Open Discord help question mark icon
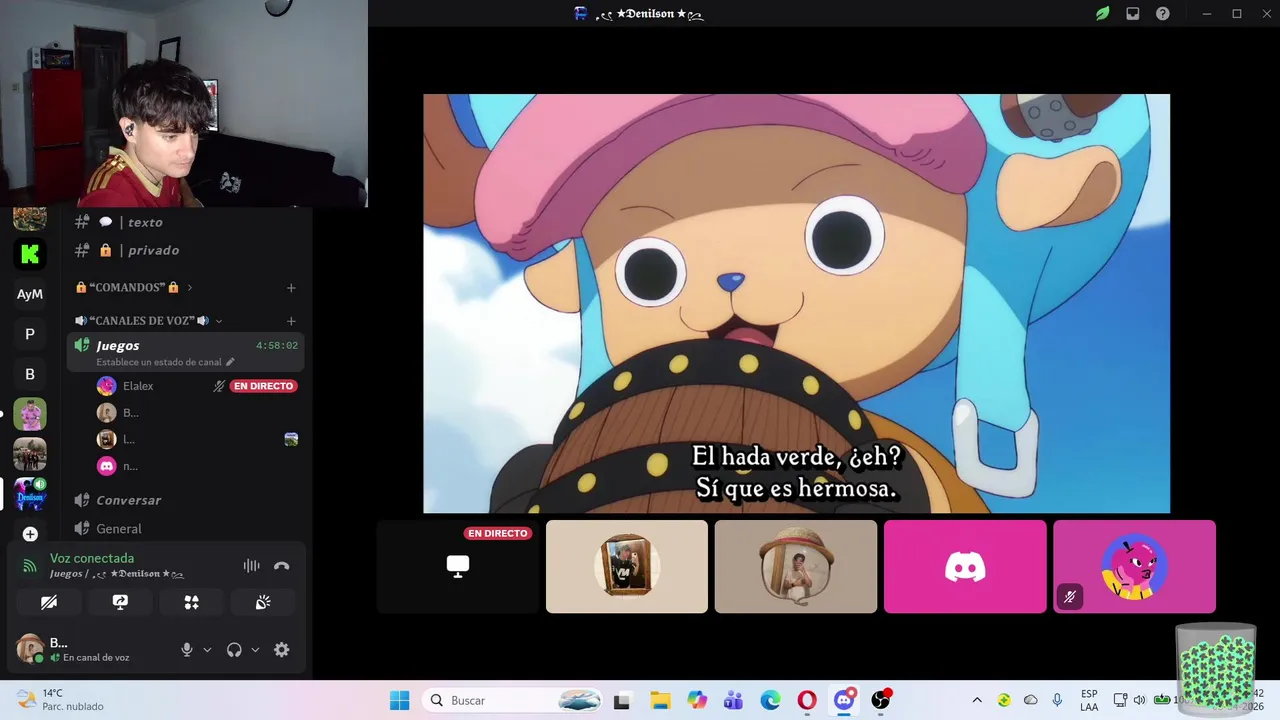 [1162, 14]
